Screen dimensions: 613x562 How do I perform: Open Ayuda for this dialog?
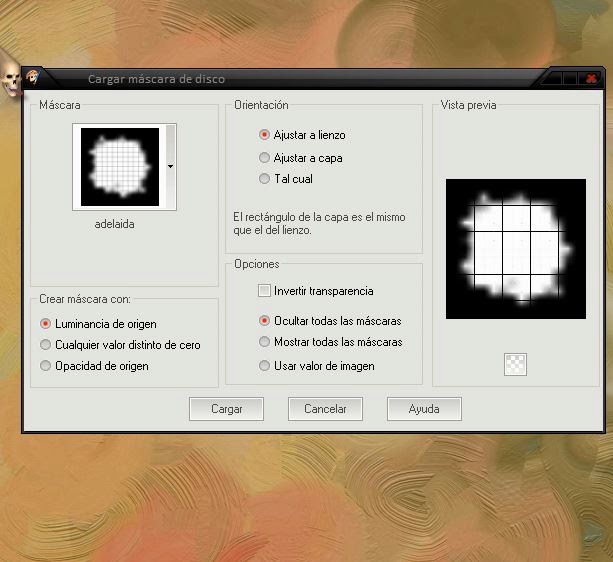click(x=424, y=409)
